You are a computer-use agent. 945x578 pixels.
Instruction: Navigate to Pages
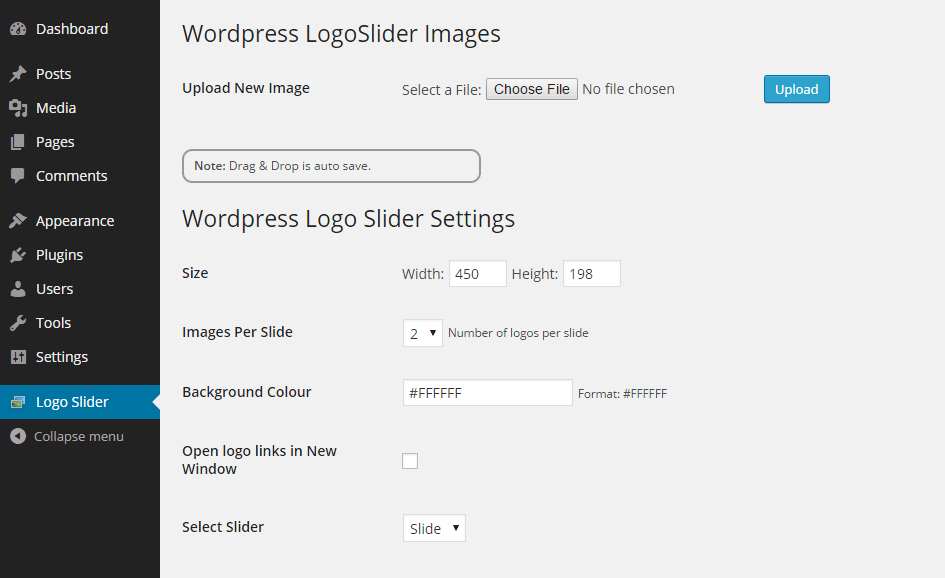80,142
